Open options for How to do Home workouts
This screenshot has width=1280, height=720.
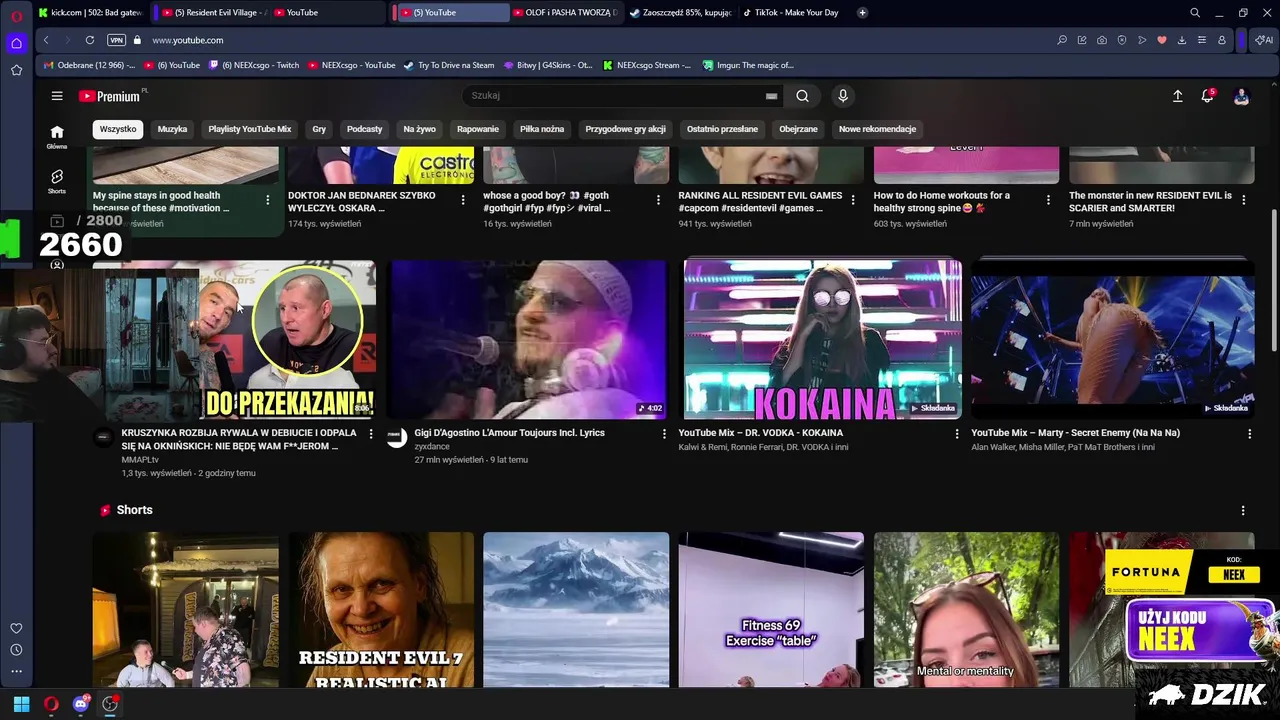pos(1048,200)
